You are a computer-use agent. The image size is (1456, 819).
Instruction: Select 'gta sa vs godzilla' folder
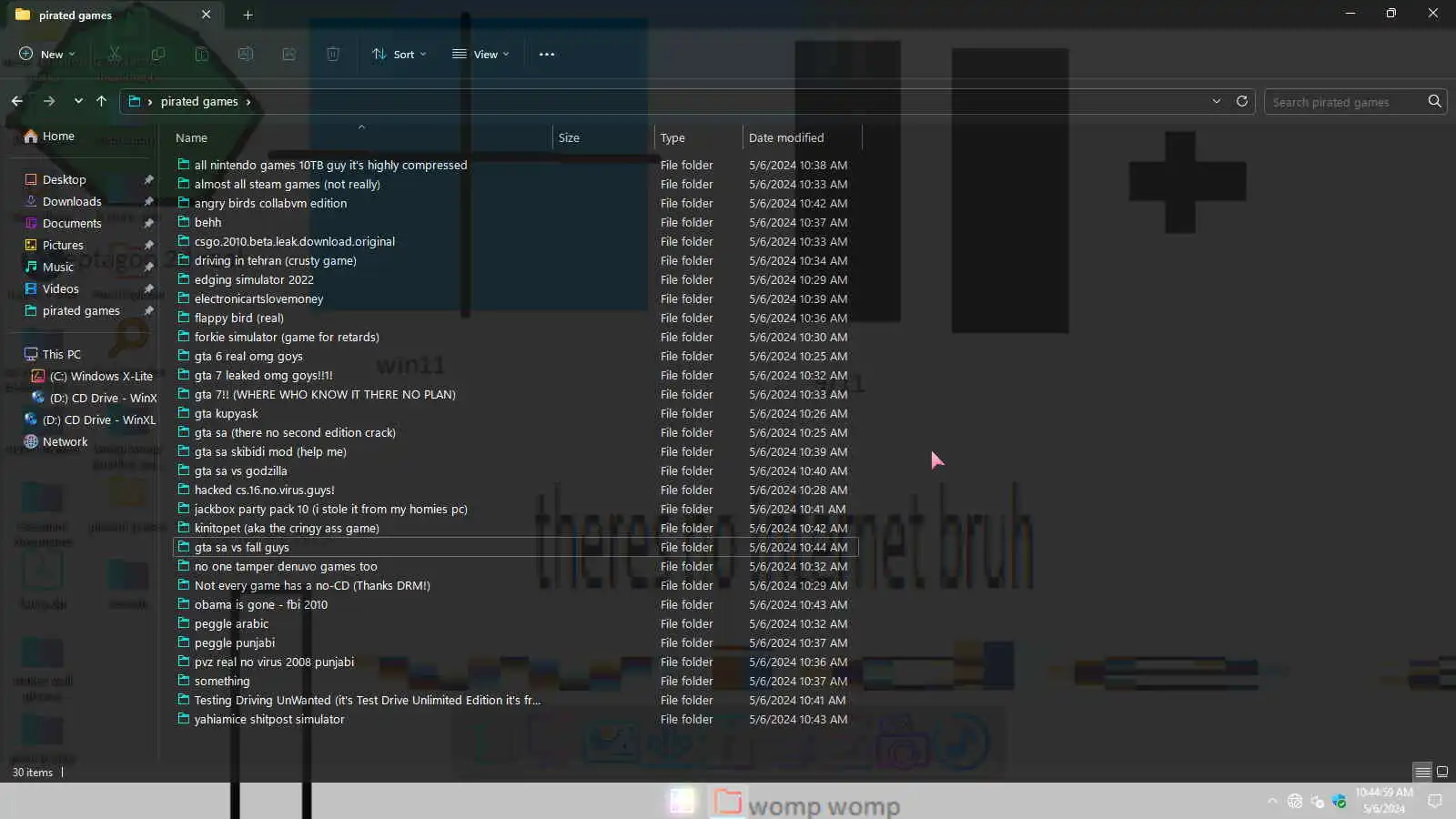click(x=515, y=470)
